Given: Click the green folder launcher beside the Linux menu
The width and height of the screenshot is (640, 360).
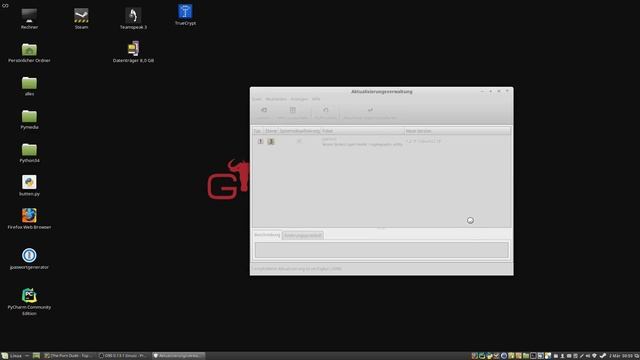Looking at the screenshot, I should point(36,356).
